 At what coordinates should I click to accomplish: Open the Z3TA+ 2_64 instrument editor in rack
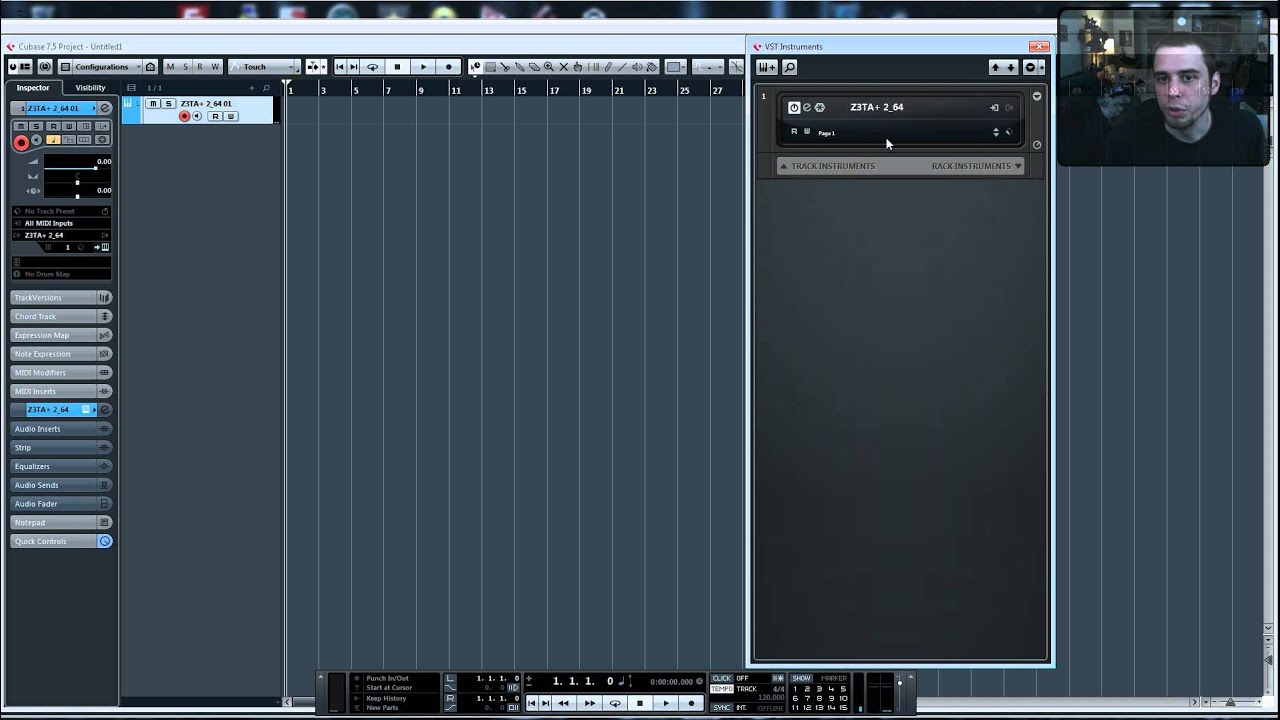click(x=807, y=107)
